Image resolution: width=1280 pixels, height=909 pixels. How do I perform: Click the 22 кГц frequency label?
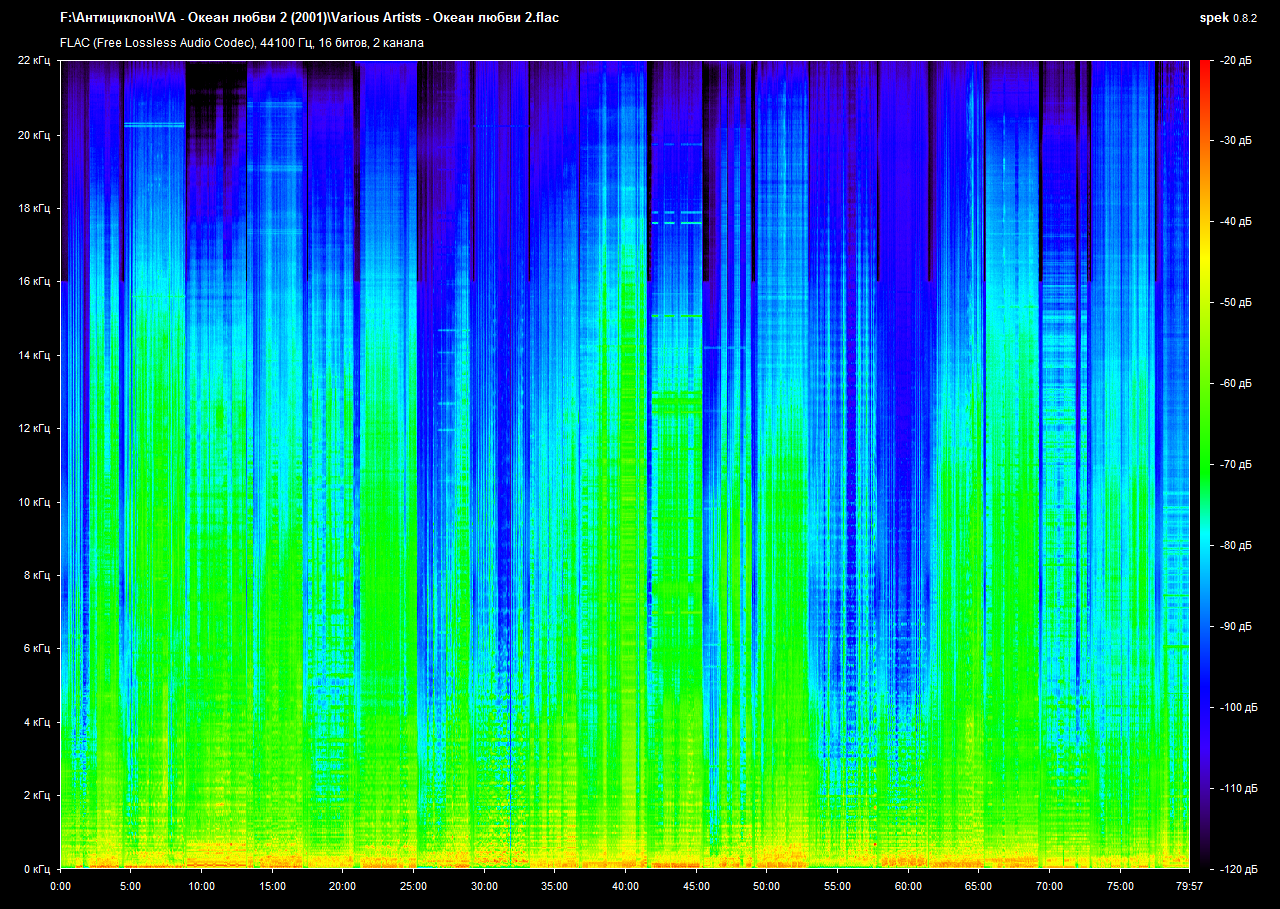(34, 61)
